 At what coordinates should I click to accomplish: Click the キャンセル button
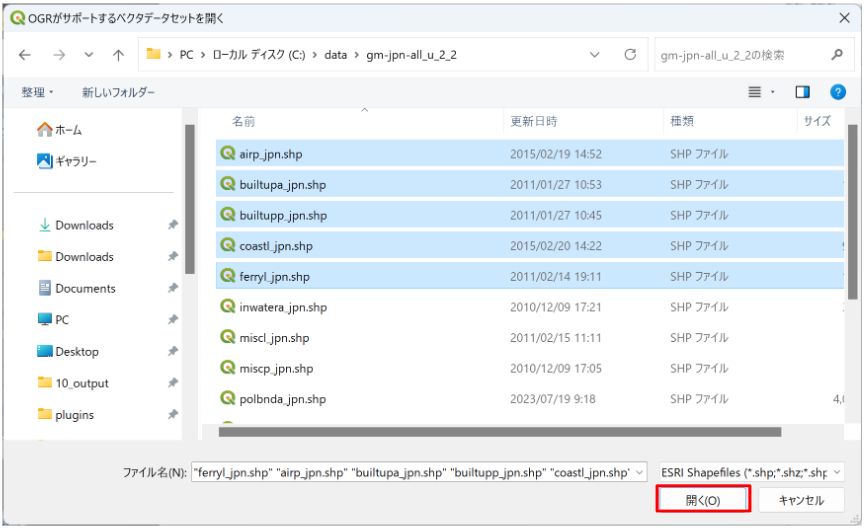point(801,500)
